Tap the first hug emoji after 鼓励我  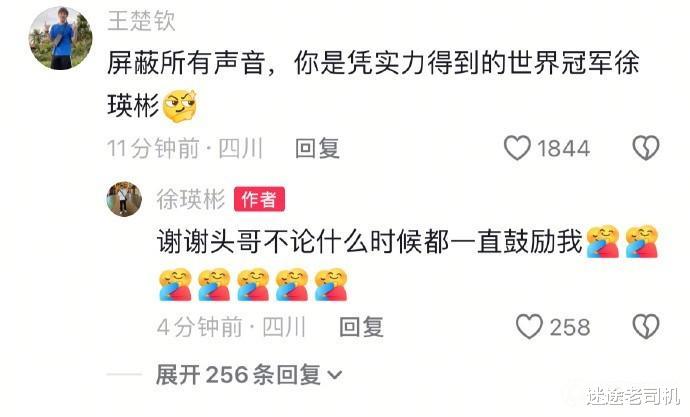pyautogui.click(x=603, y=241)
